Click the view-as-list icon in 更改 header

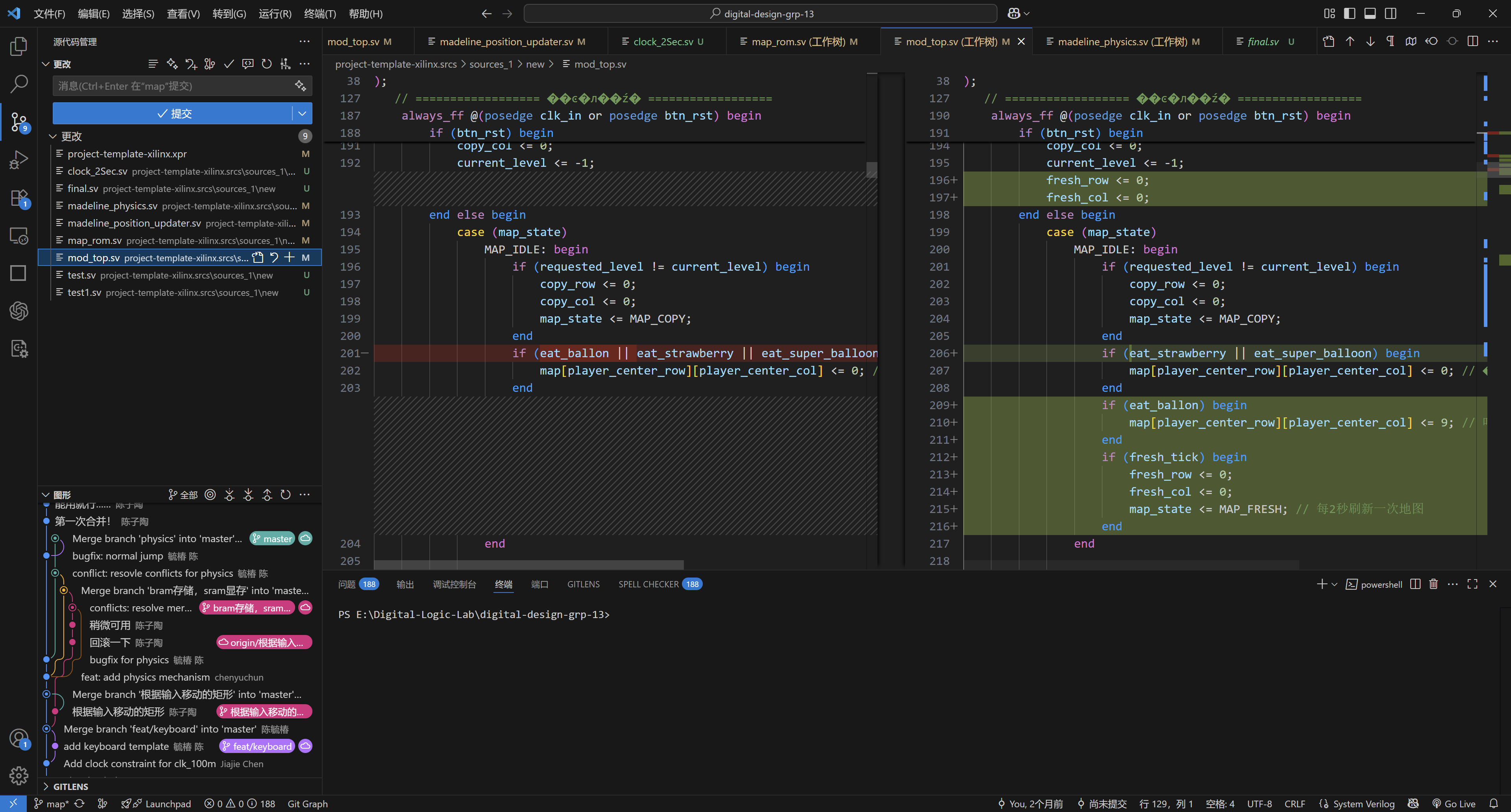(153, 64)
